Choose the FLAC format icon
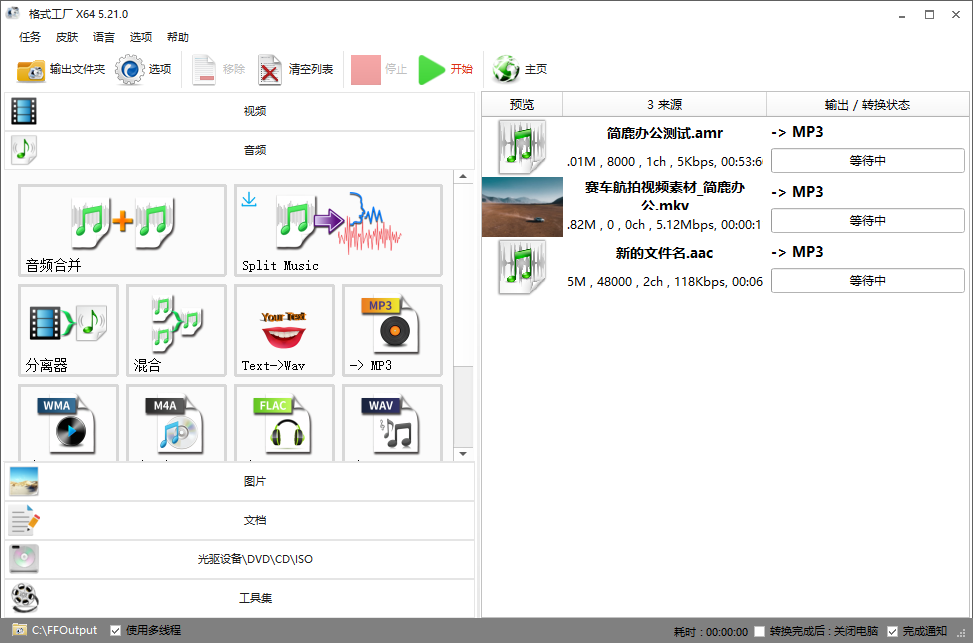 pos(284,422)
